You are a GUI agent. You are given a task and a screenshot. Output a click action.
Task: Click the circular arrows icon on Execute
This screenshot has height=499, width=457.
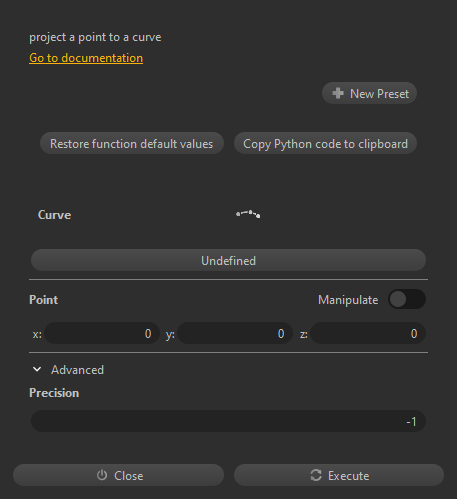pyautogui.click(x=316, y=475)
